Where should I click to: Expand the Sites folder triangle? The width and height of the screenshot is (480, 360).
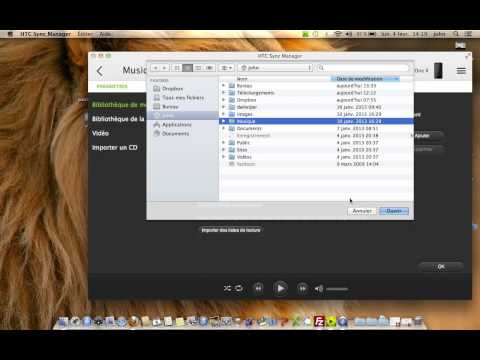pyautogui.click(x=224, y=150)
